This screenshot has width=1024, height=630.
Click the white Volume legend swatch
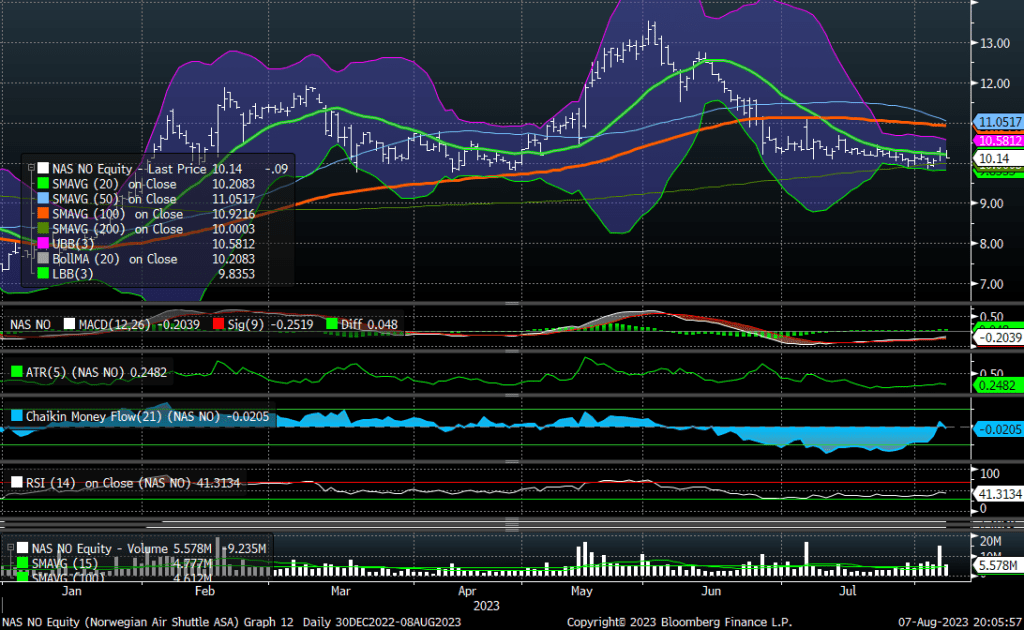(x=23, y=548)
